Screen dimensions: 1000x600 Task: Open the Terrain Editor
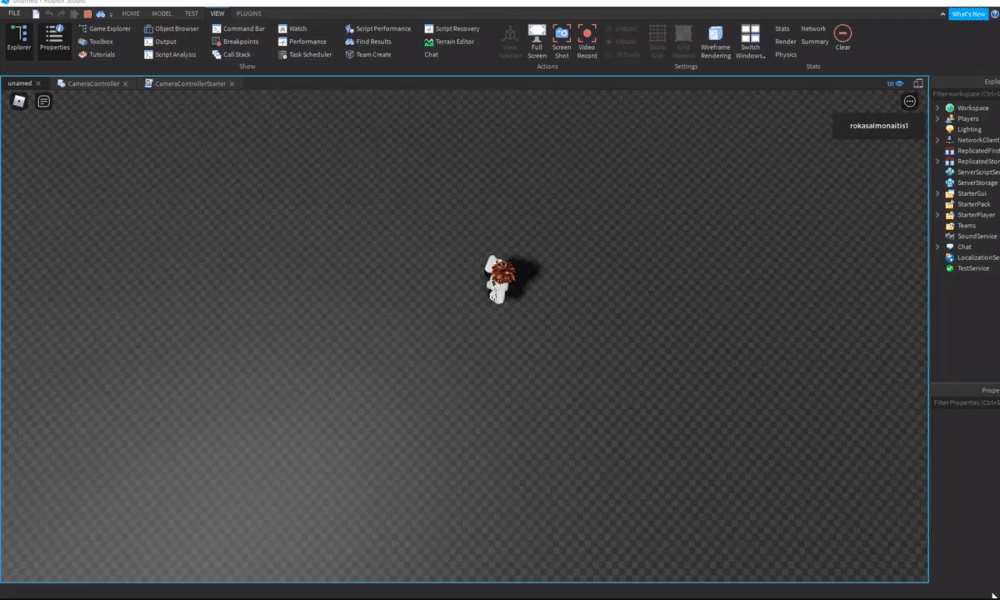tap(450, 41)
